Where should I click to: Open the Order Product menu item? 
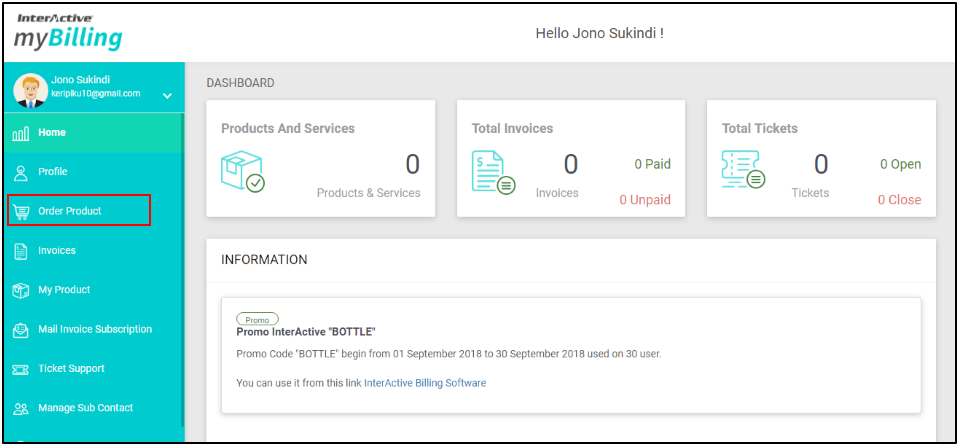pyautogui.click(x=70, y=211)
